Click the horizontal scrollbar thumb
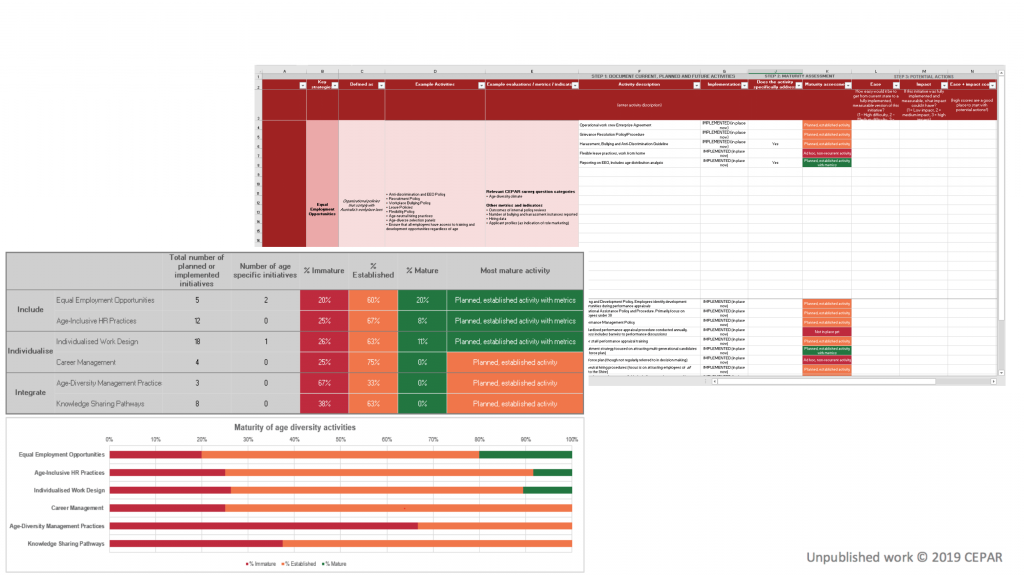 [826, 381]
